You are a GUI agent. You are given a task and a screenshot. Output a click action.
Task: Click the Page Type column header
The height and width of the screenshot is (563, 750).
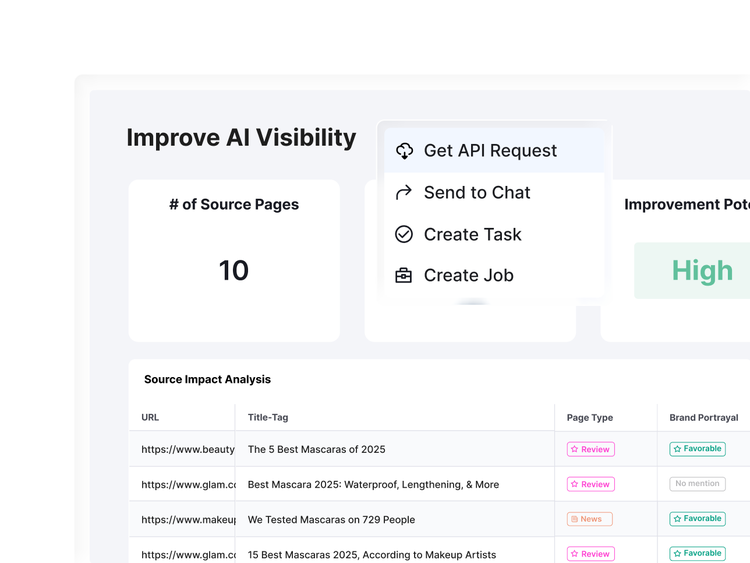coord(590,417)
